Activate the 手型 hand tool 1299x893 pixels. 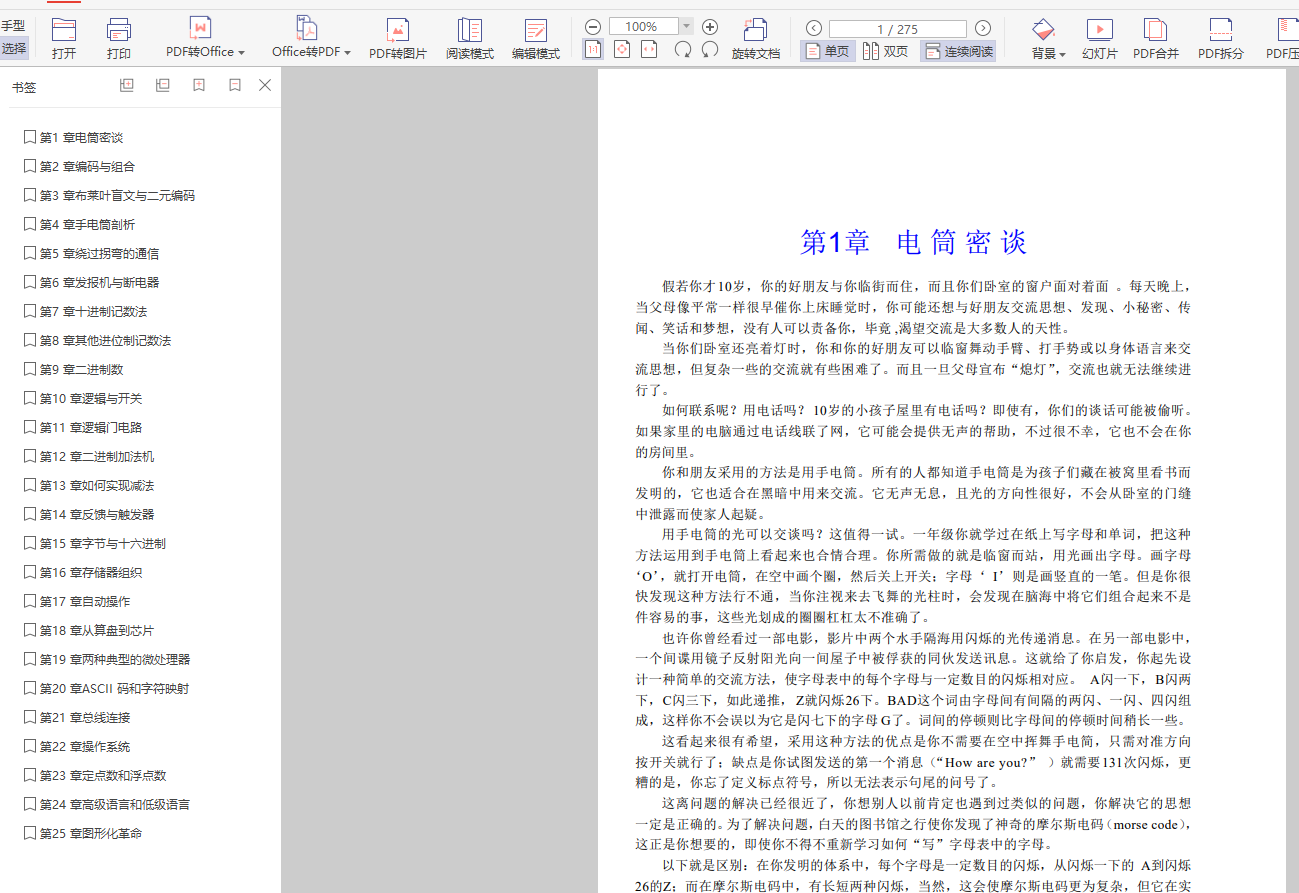[x=13, y=26]
